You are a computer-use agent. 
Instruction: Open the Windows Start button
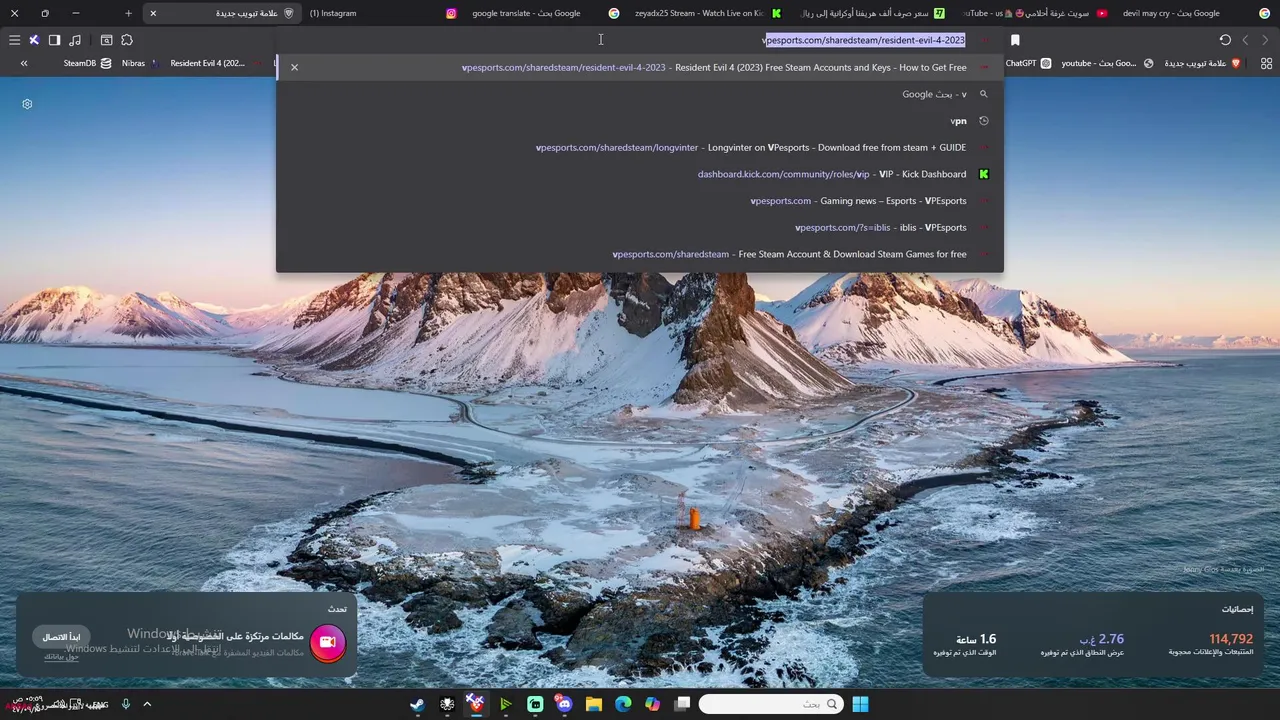(x=860, y=704)
